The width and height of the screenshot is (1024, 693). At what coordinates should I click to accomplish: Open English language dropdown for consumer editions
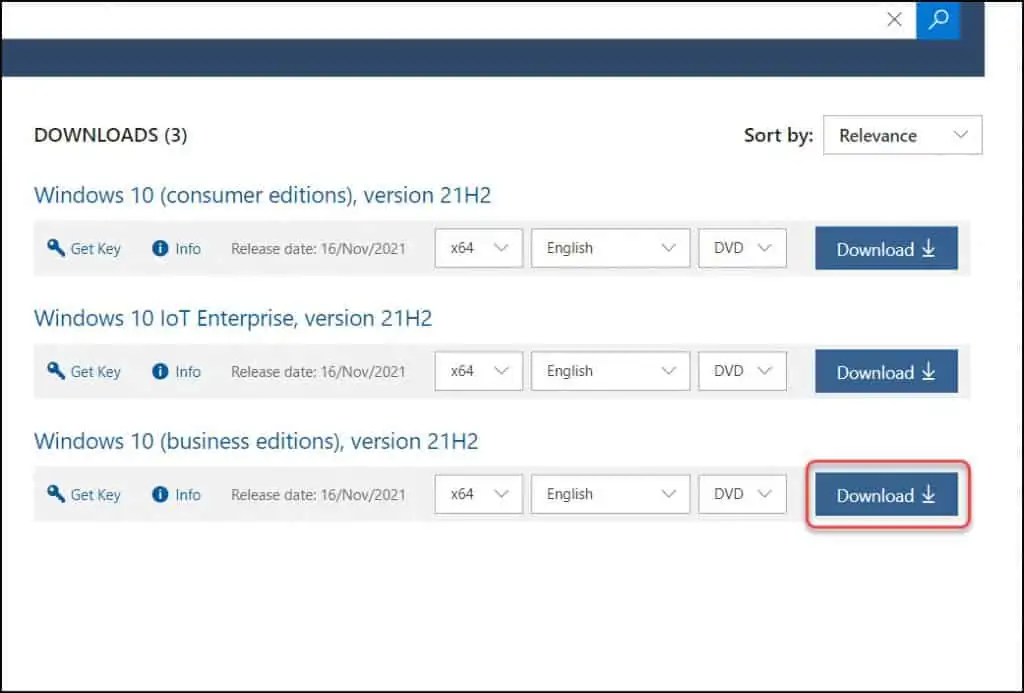611,248
